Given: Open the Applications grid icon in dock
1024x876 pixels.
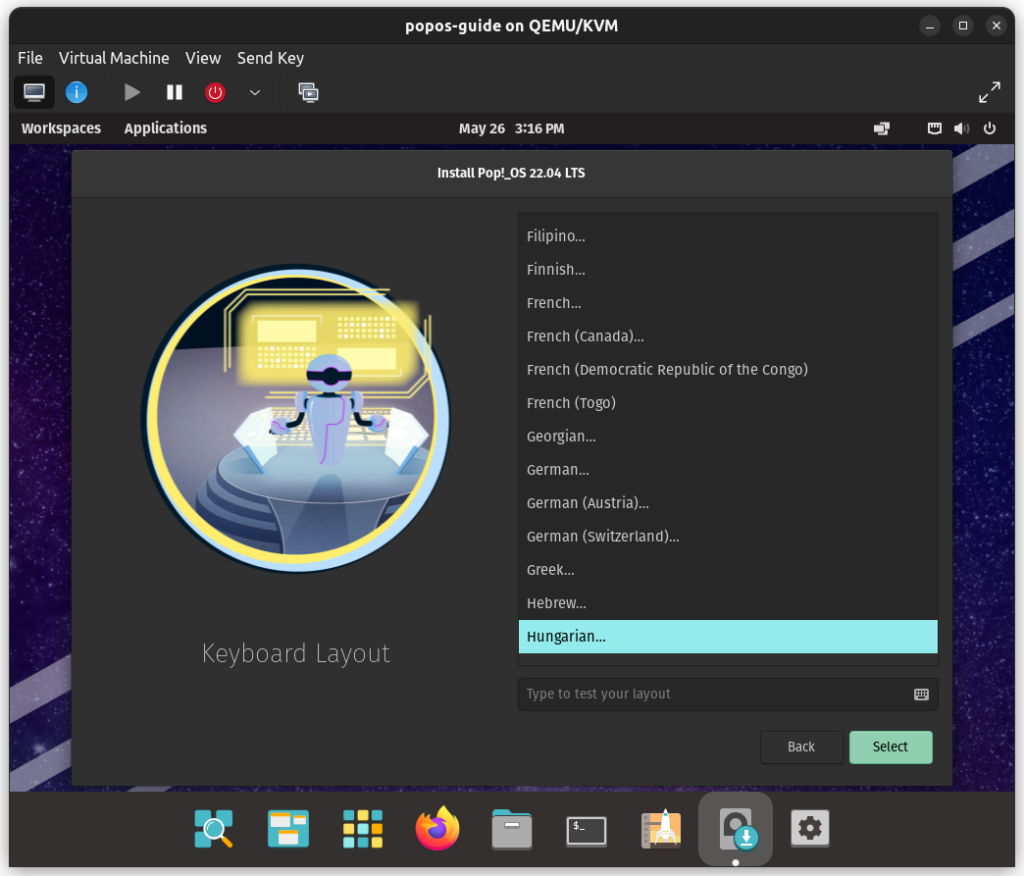Looking at the screenshot, I should 362,828.
